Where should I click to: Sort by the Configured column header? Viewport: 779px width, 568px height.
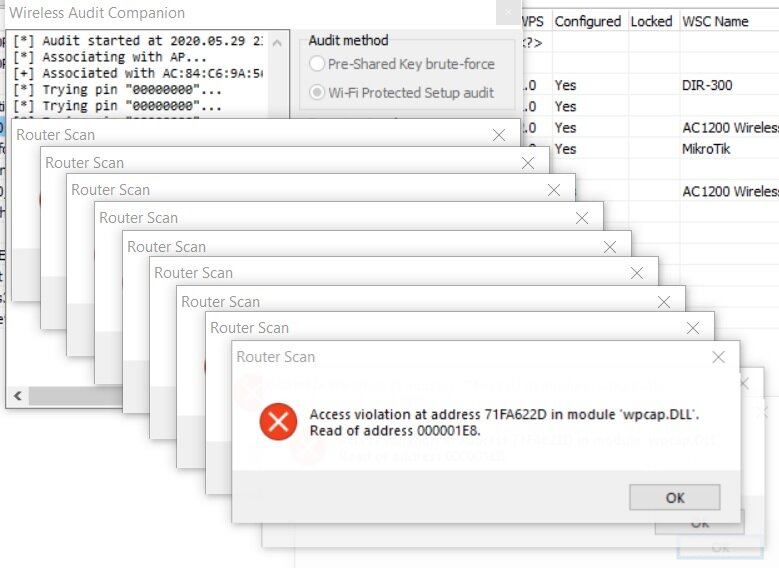pos(587,21)
